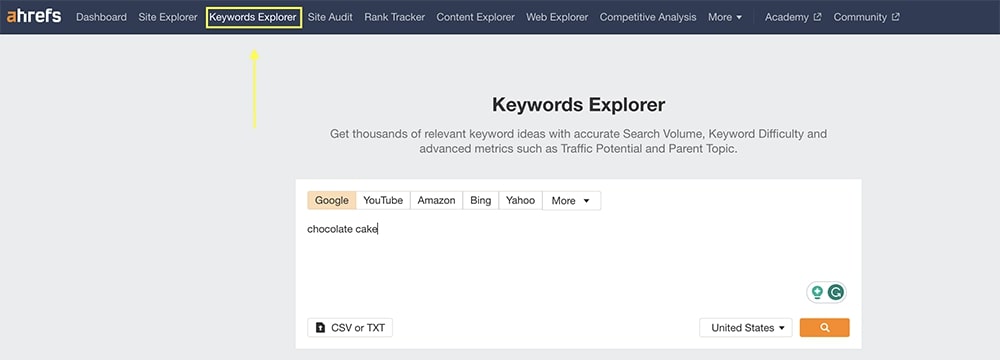Click the Grammarly G icon
This screenshot has width=1000, height=360.
pos(835,292)
